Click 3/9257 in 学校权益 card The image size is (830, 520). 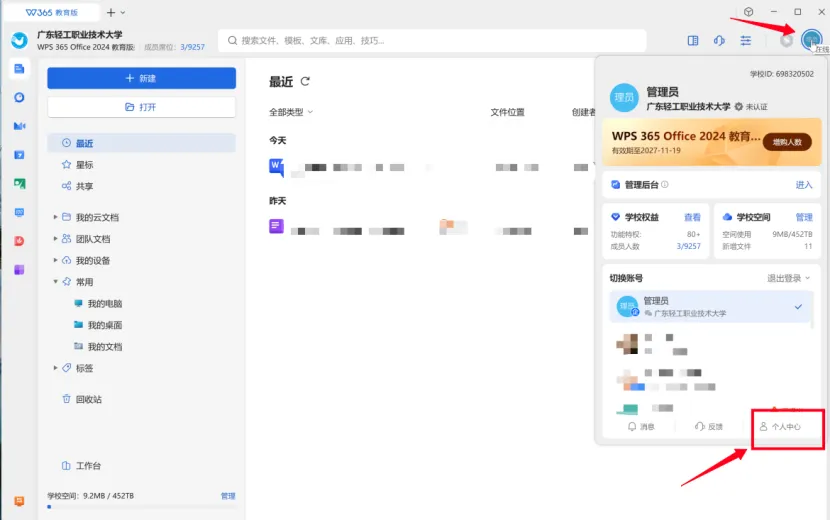coord(688,246)
